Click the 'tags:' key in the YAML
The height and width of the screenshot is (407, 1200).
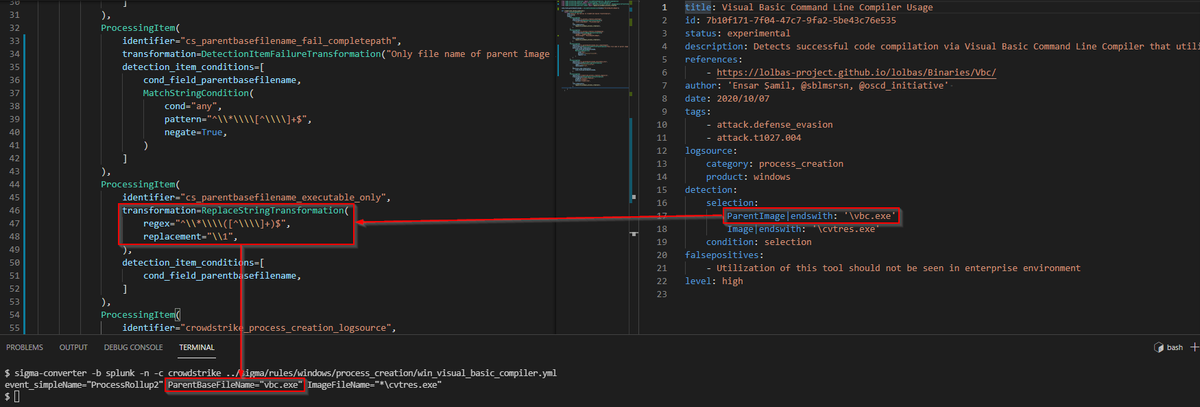click(x=699, y=111)
